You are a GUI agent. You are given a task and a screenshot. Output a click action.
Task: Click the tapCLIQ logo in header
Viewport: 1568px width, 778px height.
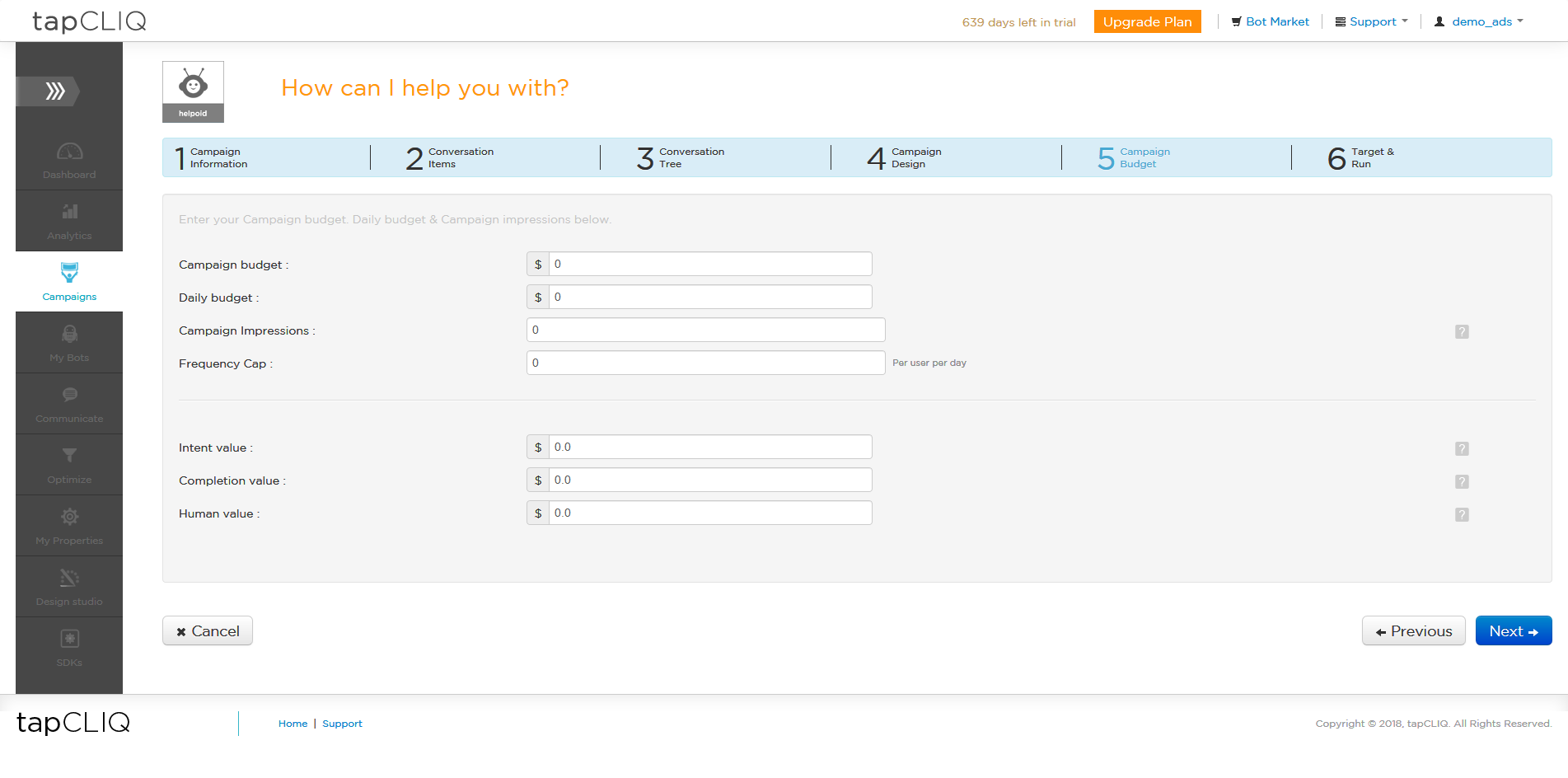(89, 21)
